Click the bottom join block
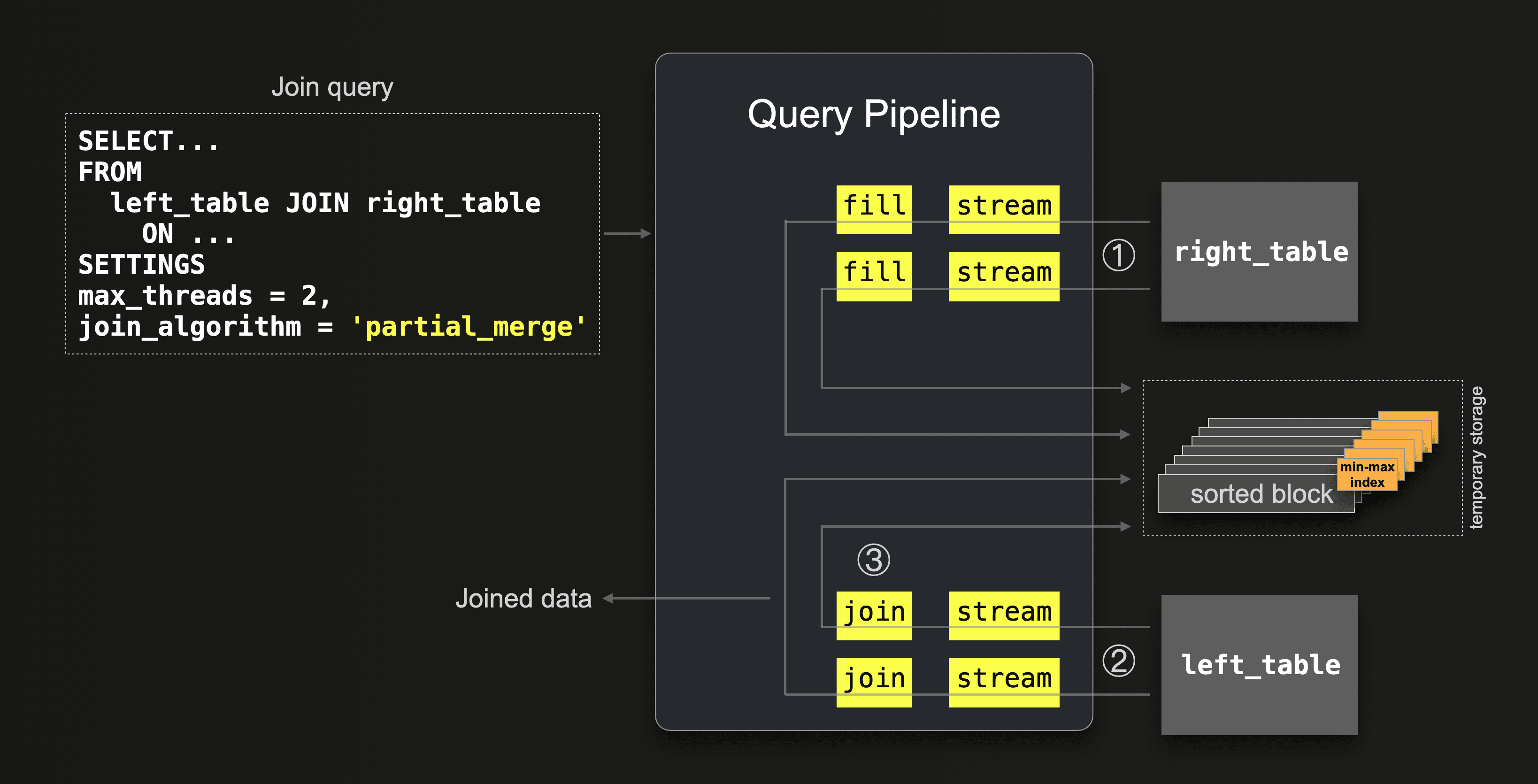The width and height of the screenshot is (1538, 784). [x=874, y=682]
